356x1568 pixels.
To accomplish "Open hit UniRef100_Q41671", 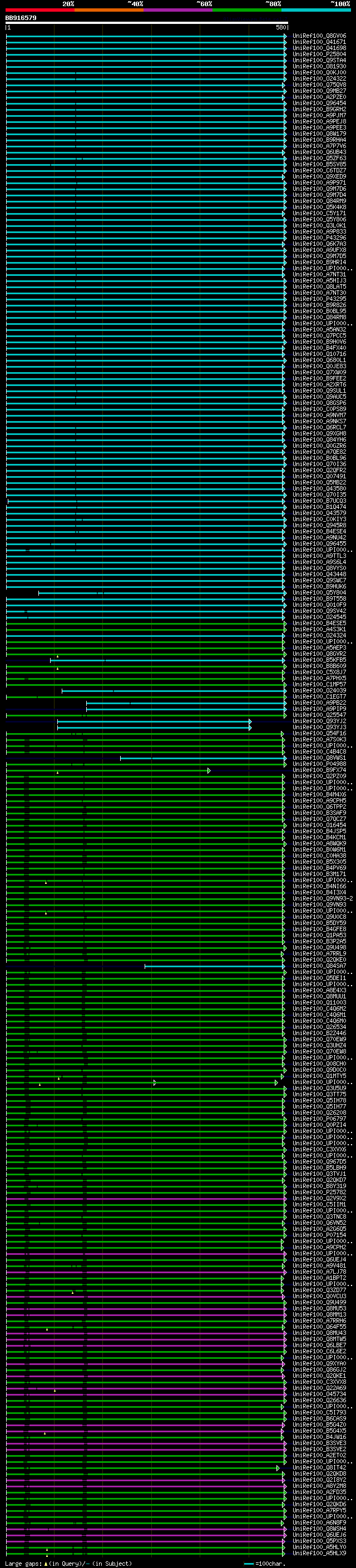I will 319,42.
